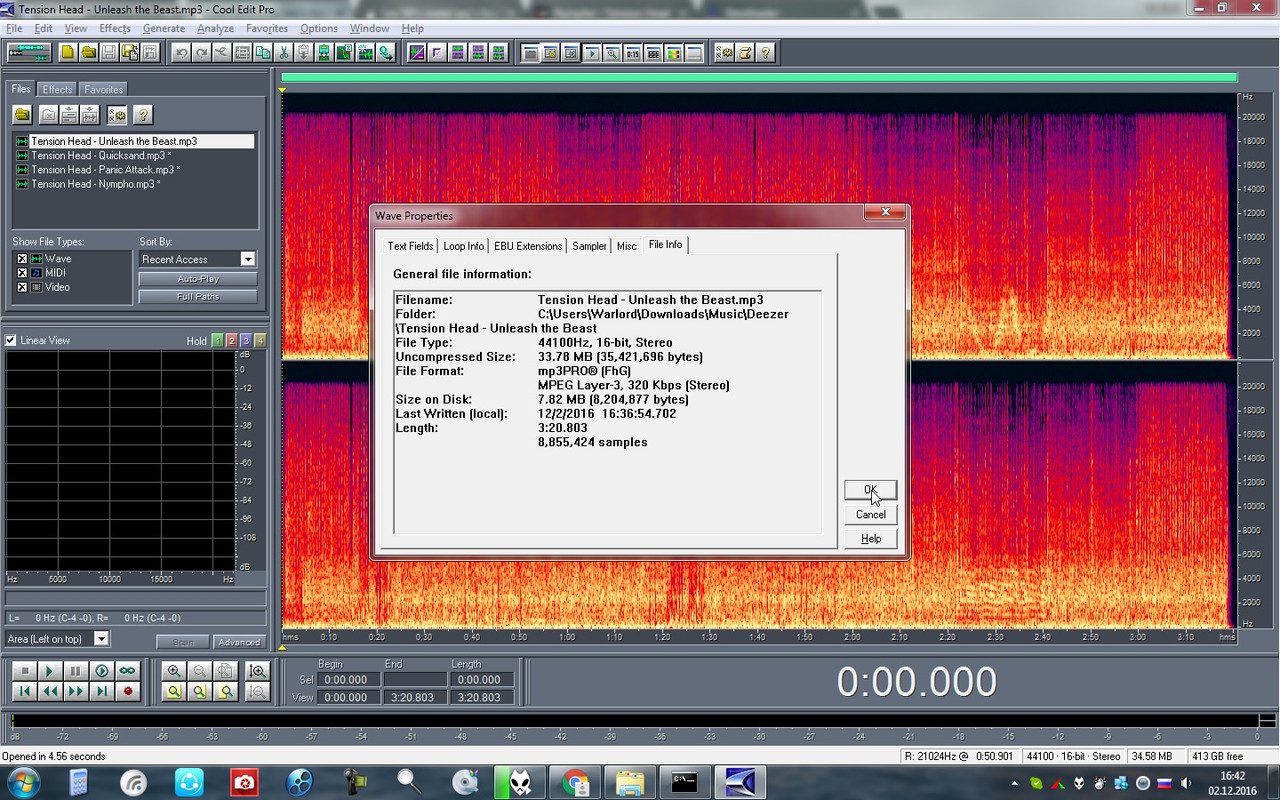This screenshot has width=1280, height=800.
Task: Click Play to End circled button
Action: [102, 671]
